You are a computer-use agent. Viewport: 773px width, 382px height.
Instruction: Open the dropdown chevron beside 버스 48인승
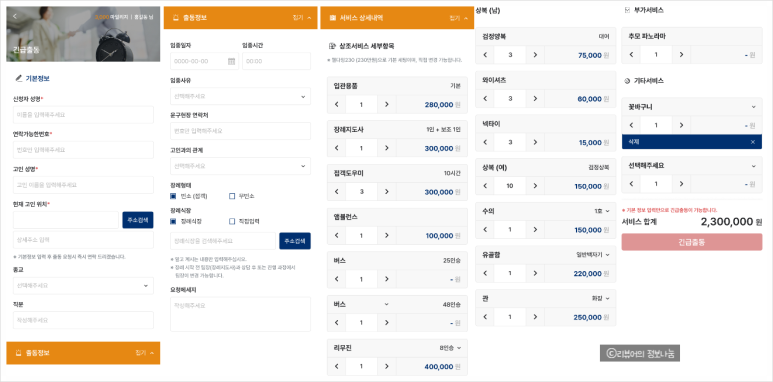(x=387, y=304)
